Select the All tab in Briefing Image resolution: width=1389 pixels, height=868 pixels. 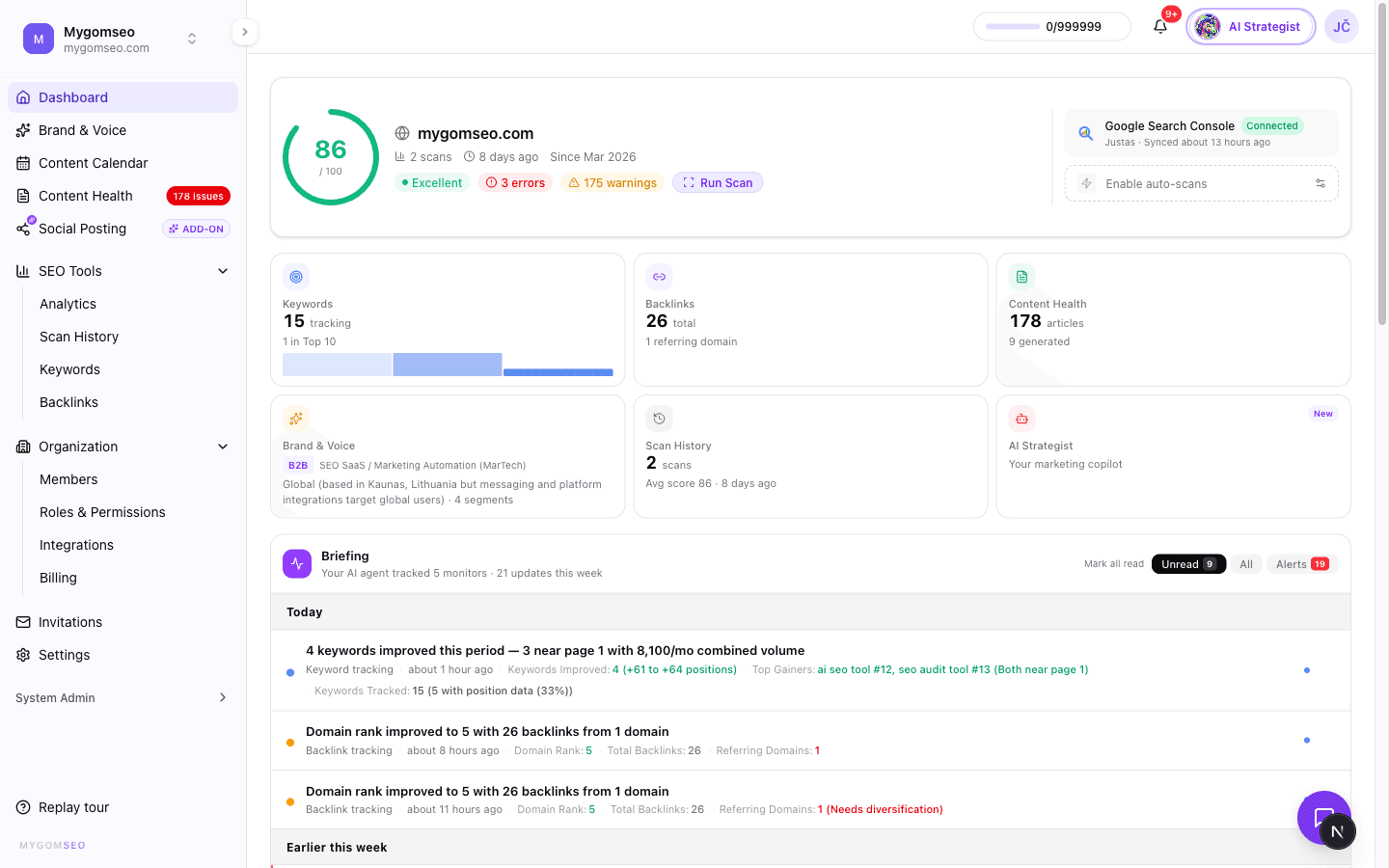click(x=1246, y=563)
